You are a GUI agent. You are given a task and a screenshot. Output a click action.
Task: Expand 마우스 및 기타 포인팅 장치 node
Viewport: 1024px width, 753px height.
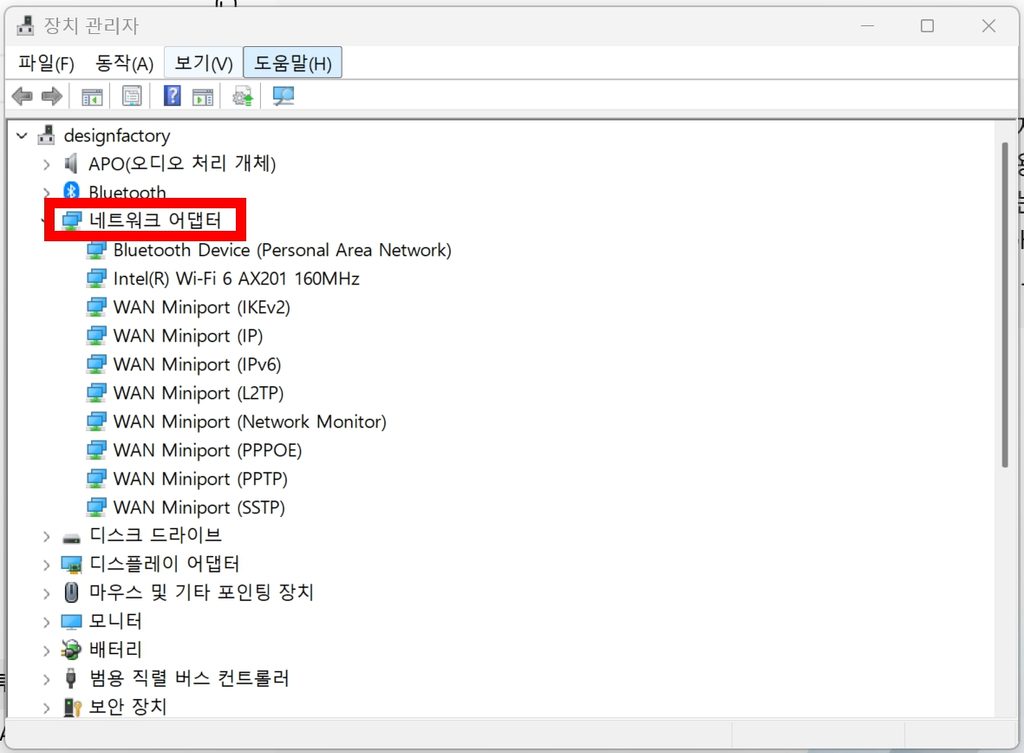[x=46, y=594]
